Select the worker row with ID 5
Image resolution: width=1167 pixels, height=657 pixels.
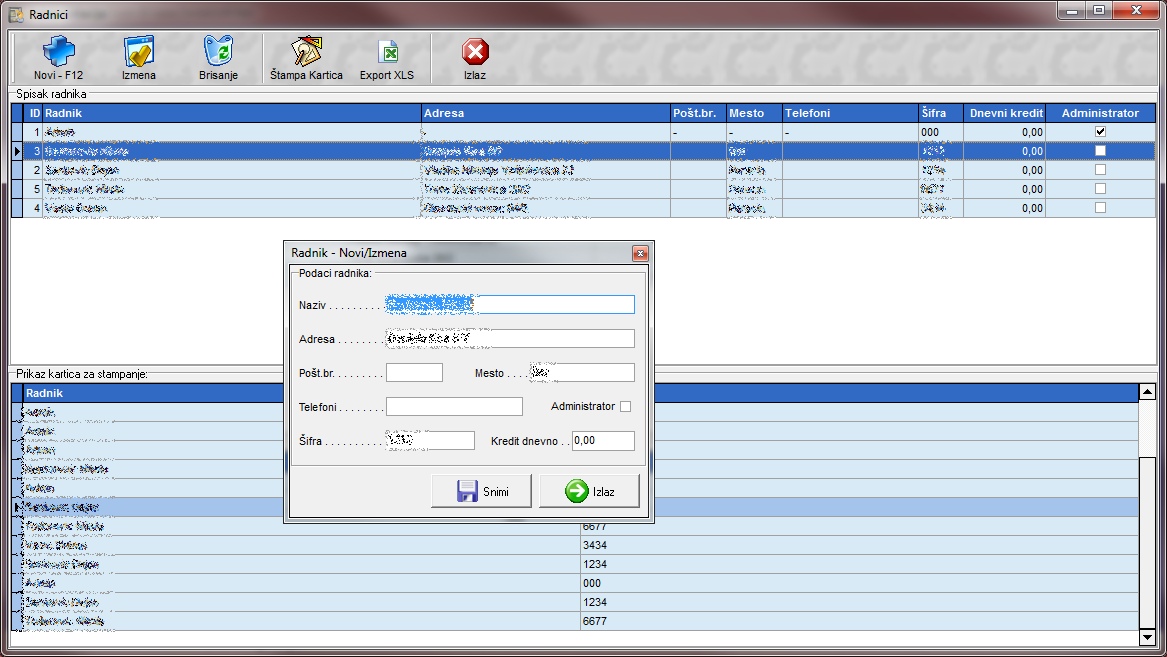584,189
